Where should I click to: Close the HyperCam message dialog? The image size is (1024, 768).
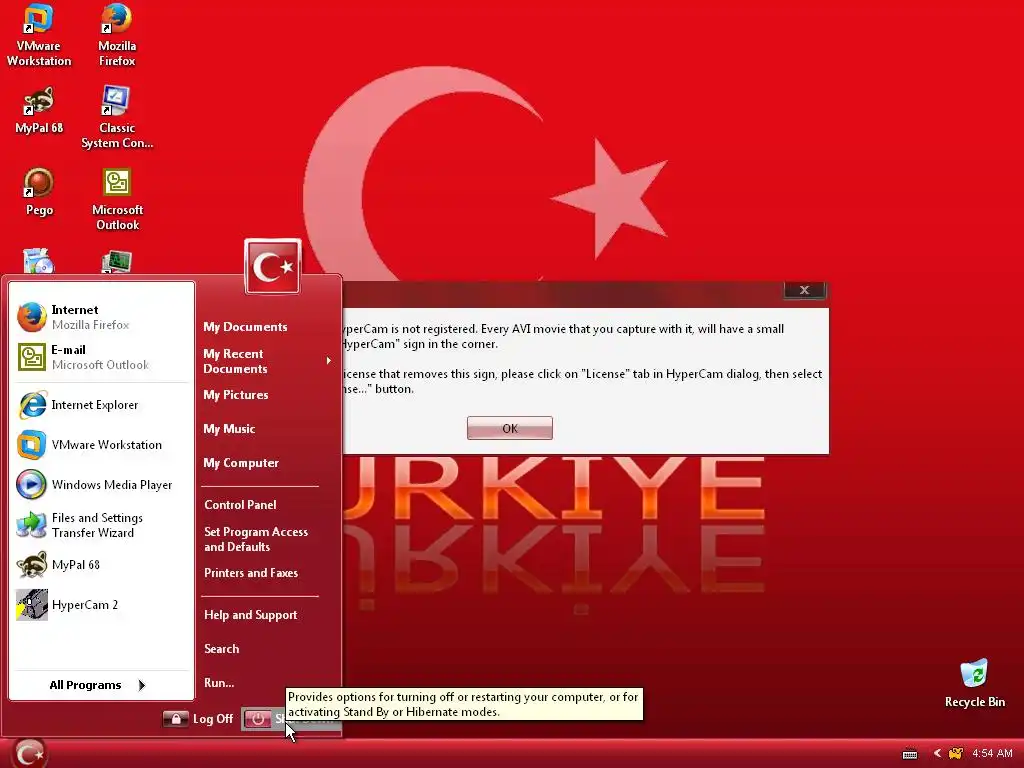click(x=805, y=290)
